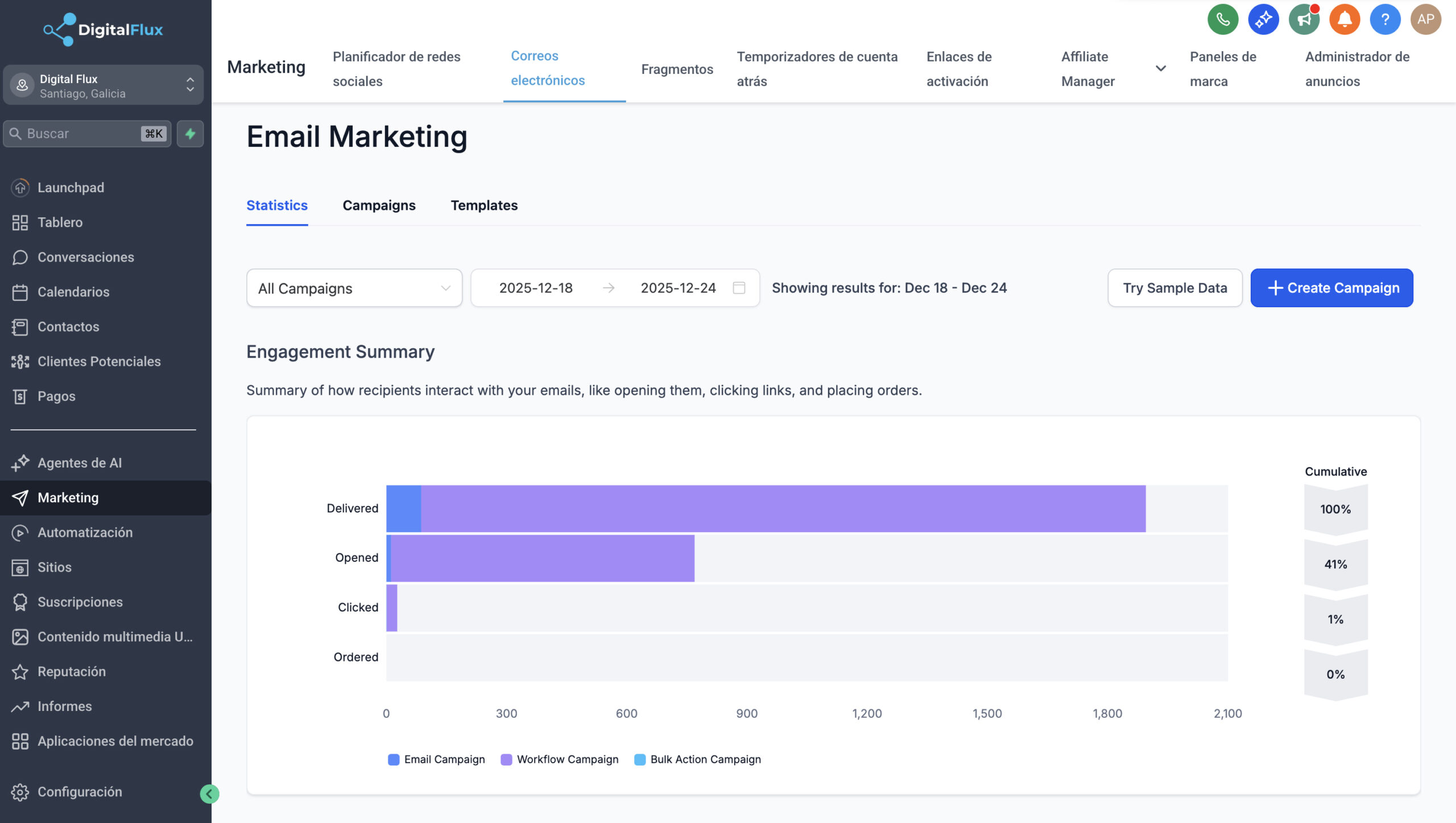Open Conversaciones from the sidebar

tap(86, 257)
